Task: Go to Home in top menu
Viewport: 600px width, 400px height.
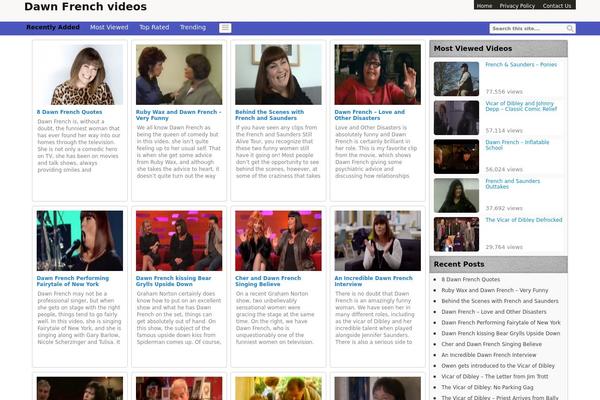Action: point(484,6)
